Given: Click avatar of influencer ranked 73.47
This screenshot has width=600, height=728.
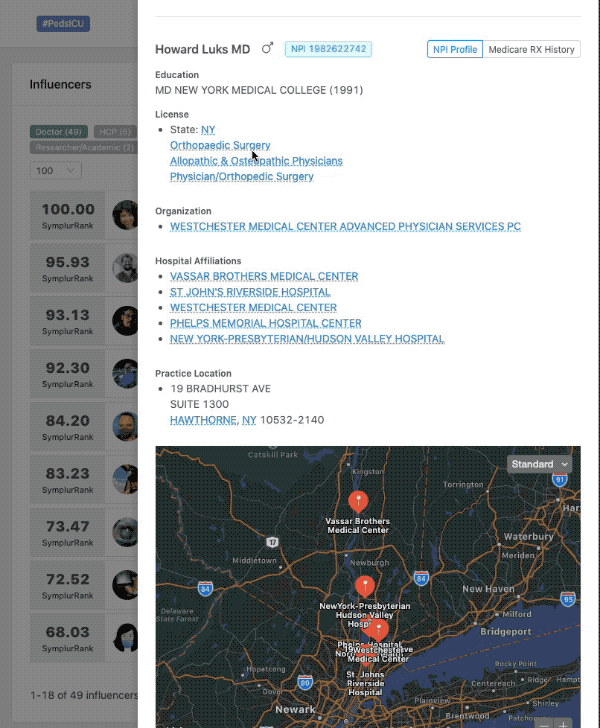Looking at the screenshot, I should click(x=125, y=532).
